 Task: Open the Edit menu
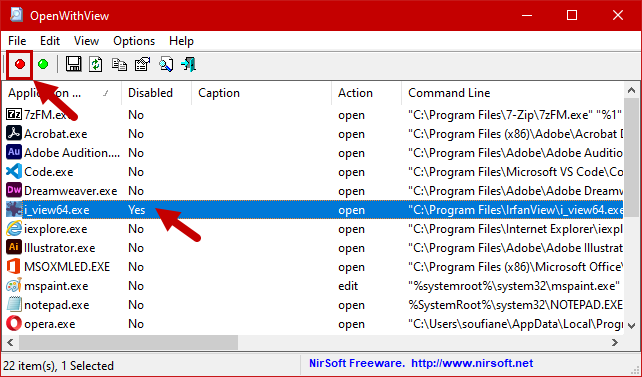coord(50,41)
